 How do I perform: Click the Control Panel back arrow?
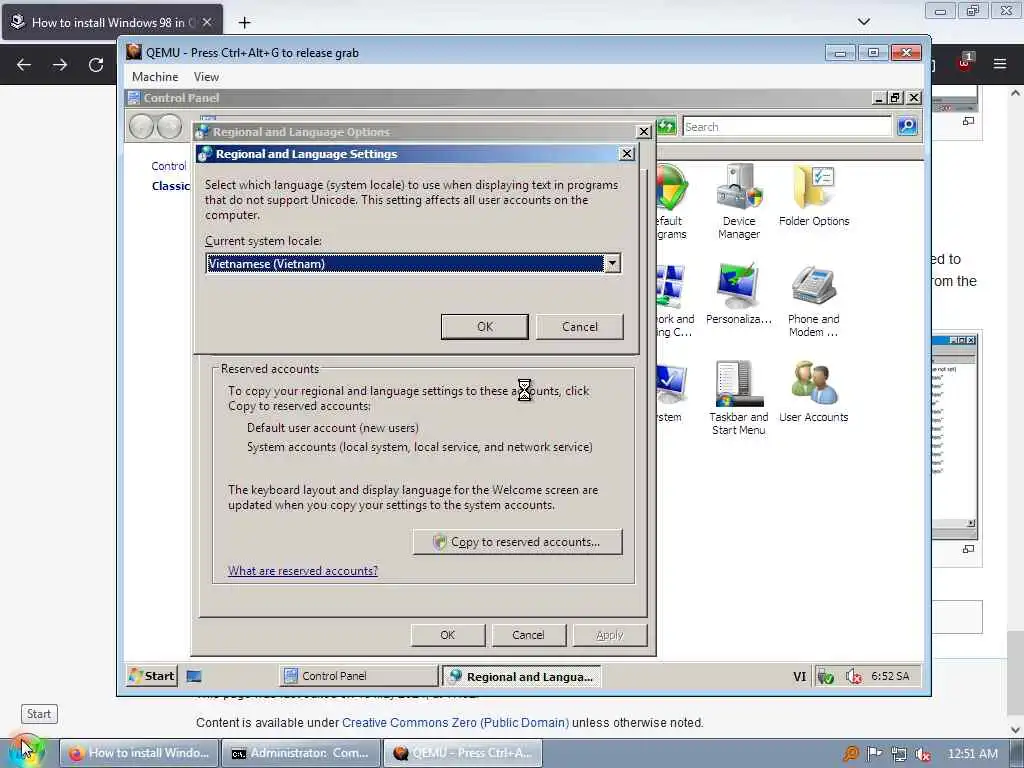(141, 126)
